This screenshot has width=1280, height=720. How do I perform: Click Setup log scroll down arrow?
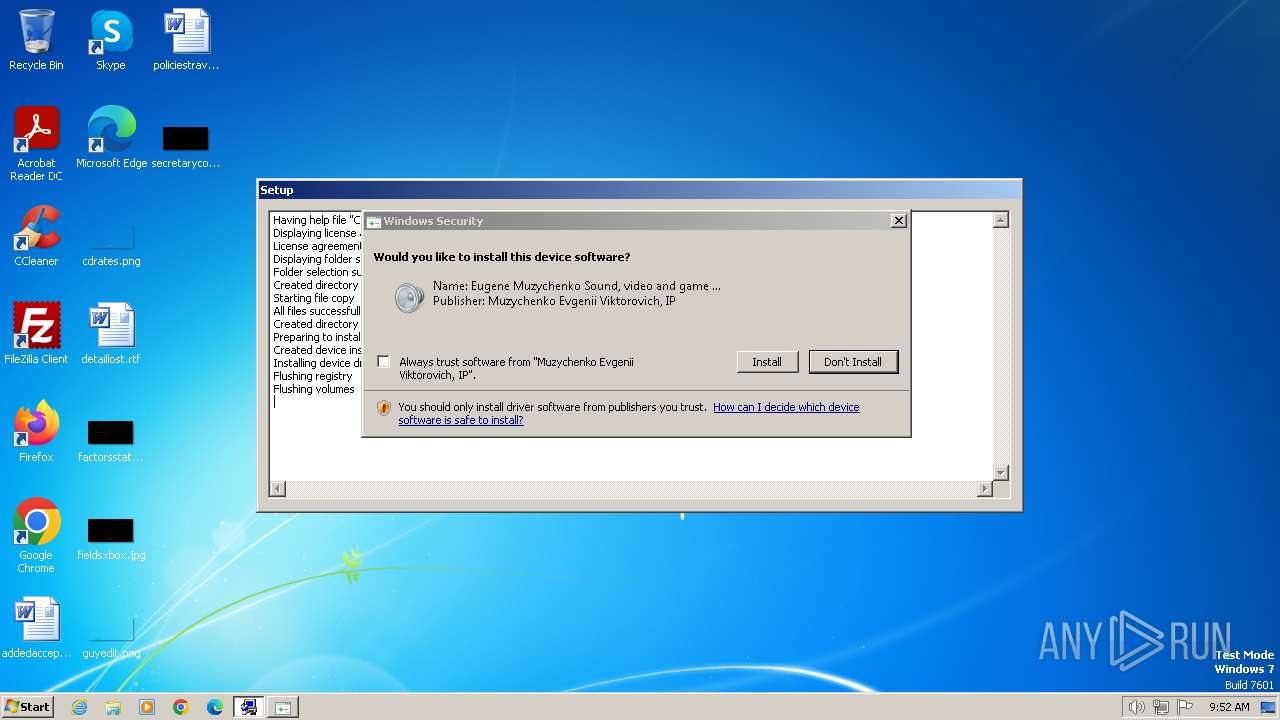[x=1001, y=472]
